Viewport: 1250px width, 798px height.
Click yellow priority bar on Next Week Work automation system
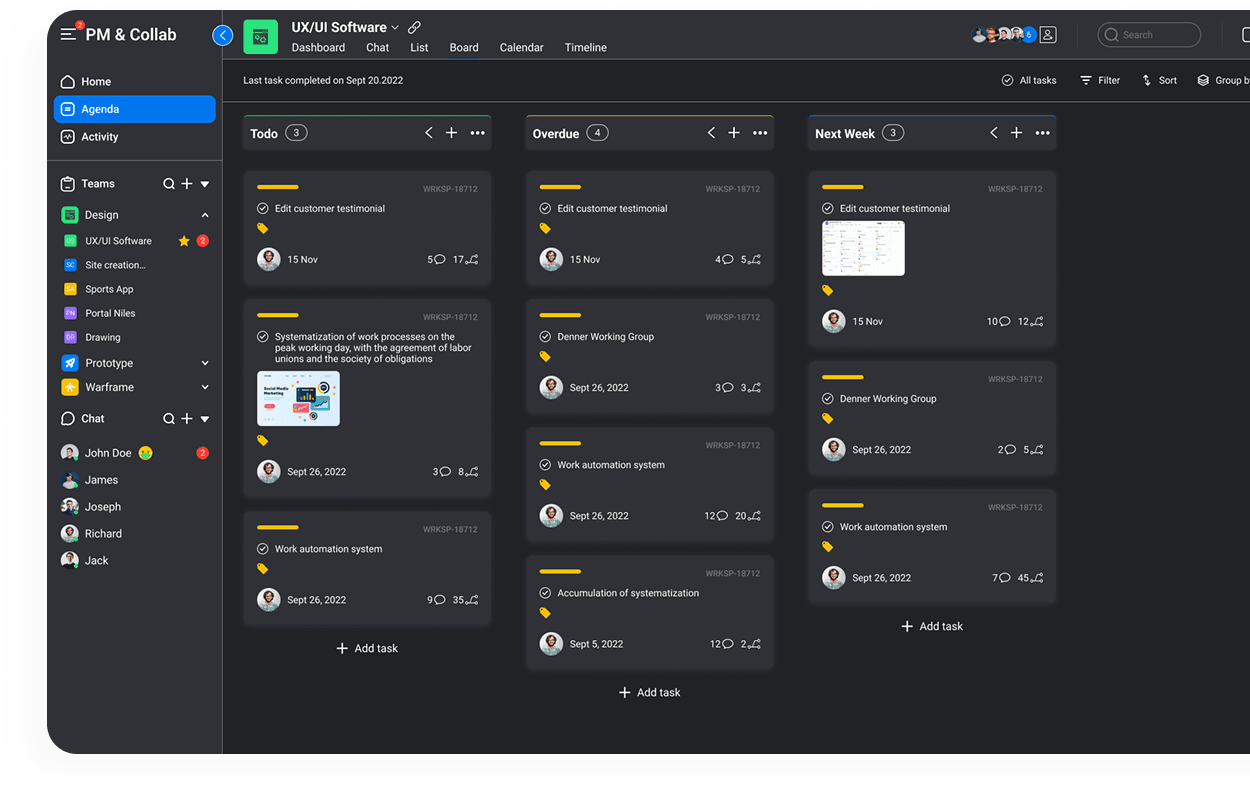pos(843,505)
